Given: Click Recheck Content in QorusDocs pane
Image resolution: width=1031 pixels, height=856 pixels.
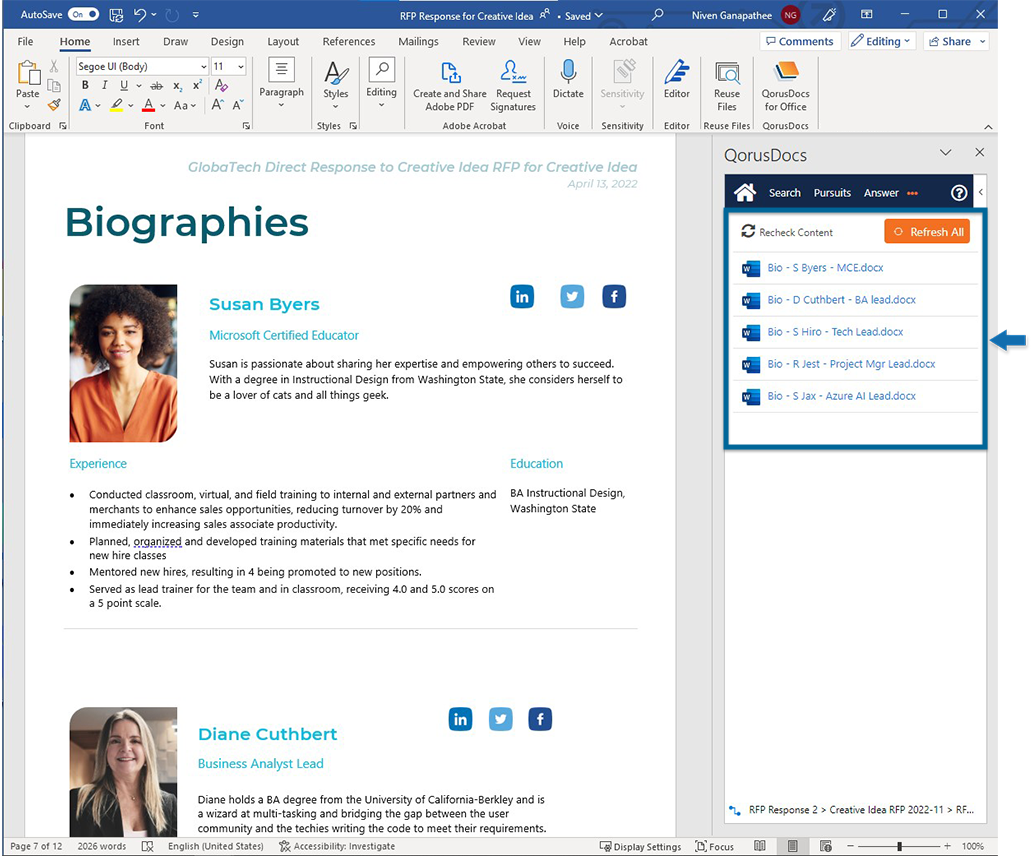Looking at the screenshot, I should click(787, 231).
